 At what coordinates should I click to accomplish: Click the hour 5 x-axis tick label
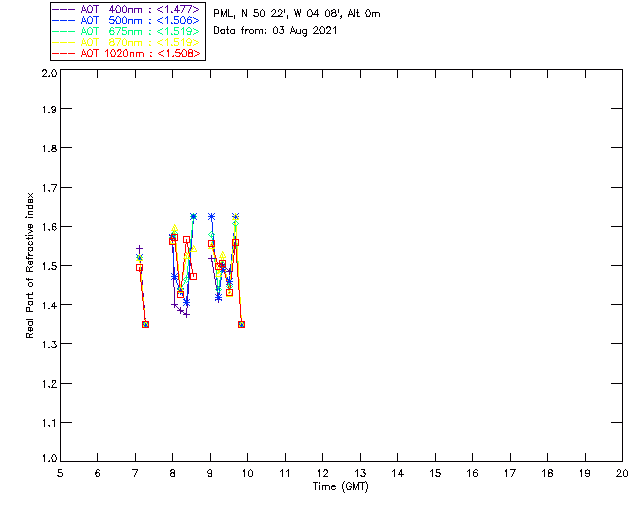60,473
